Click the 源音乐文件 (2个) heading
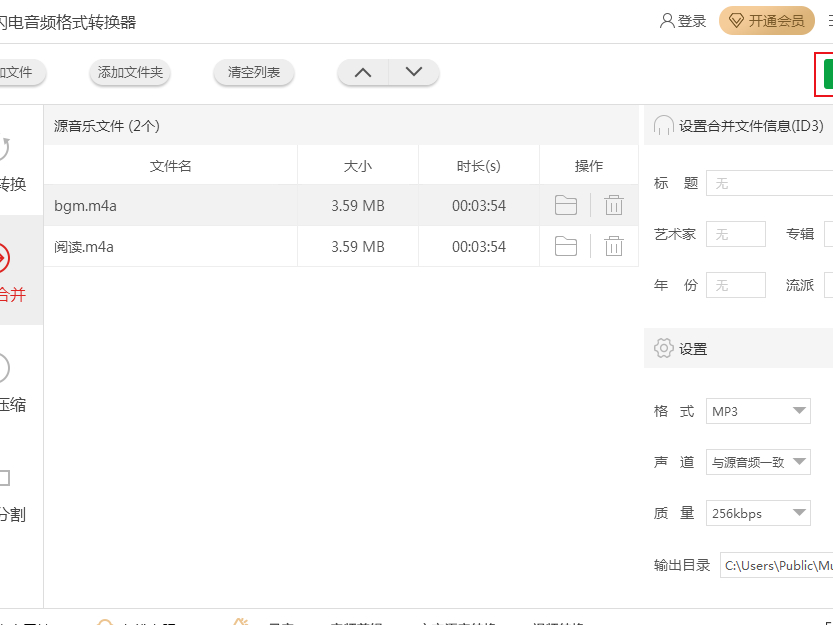The width and height of the screenshot is (833, 625). [107, 126]
